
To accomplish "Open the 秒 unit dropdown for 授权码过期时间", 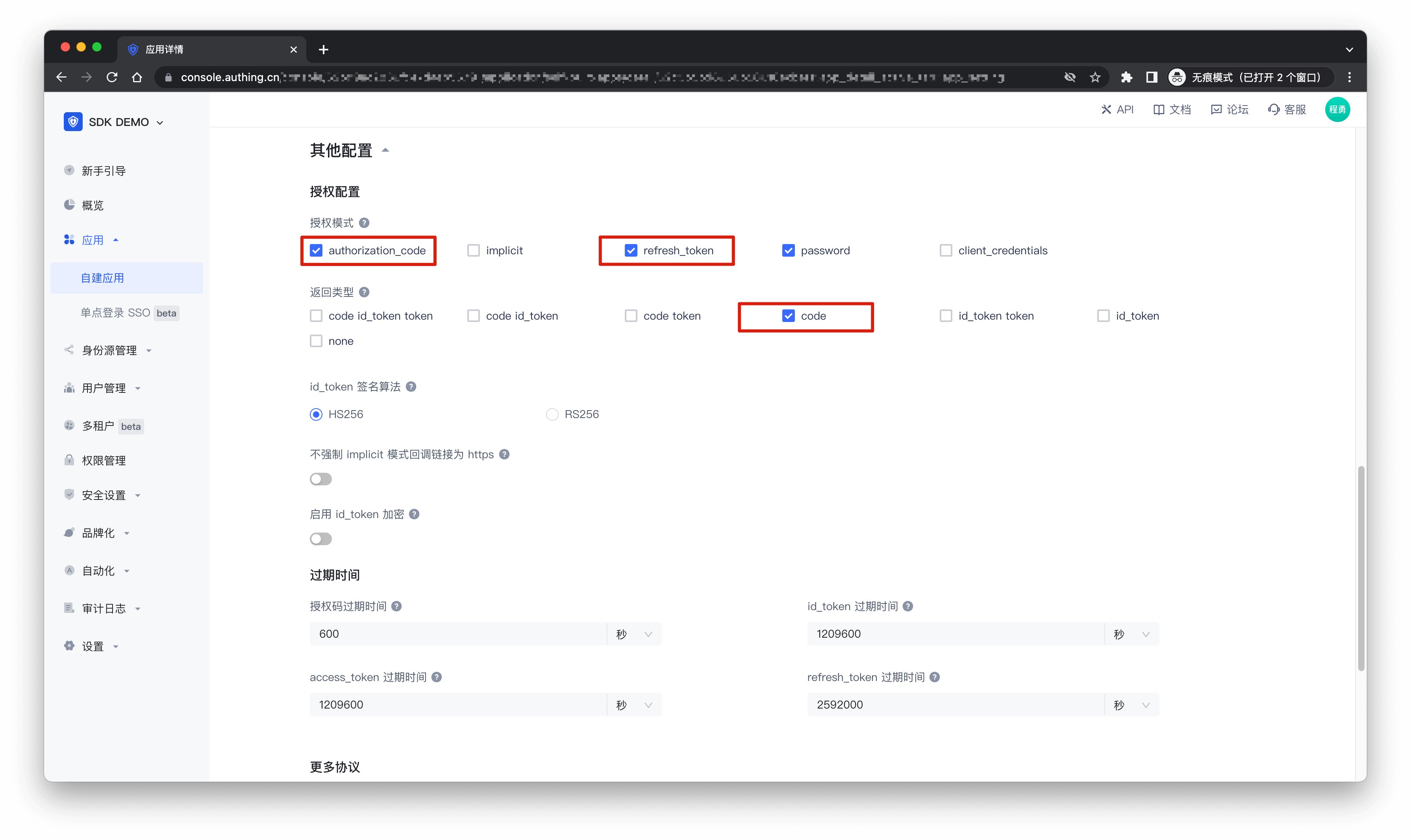I will (634, 634).
